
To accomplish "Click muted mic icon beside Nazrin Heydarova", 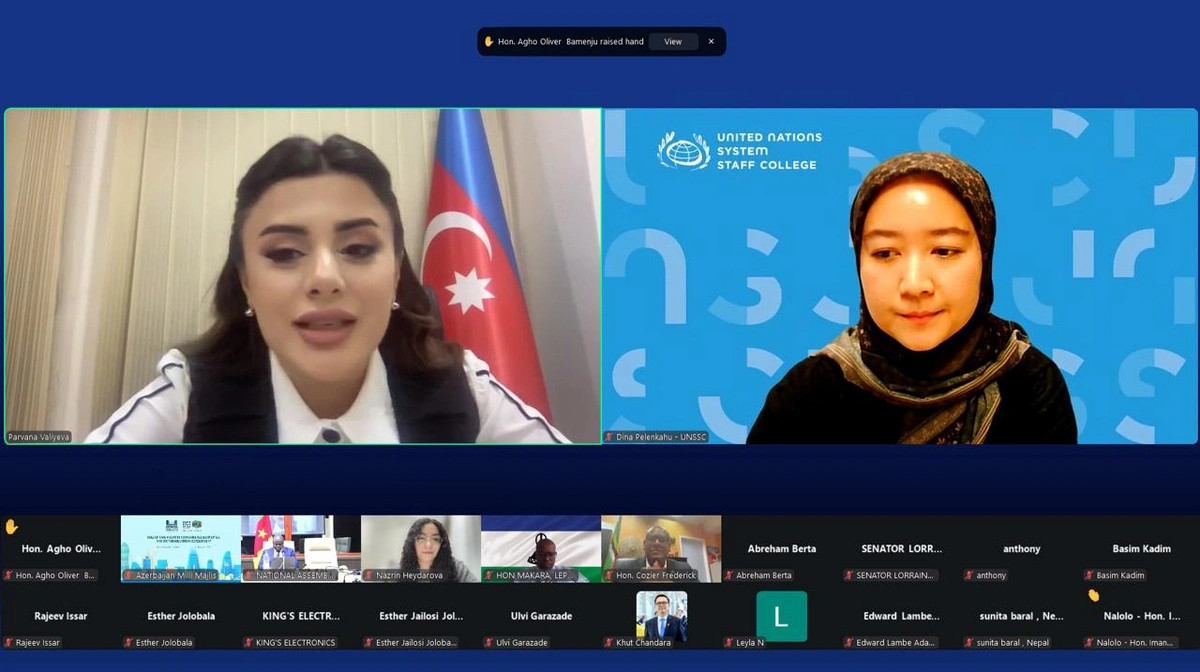I will tap(369, 575).
